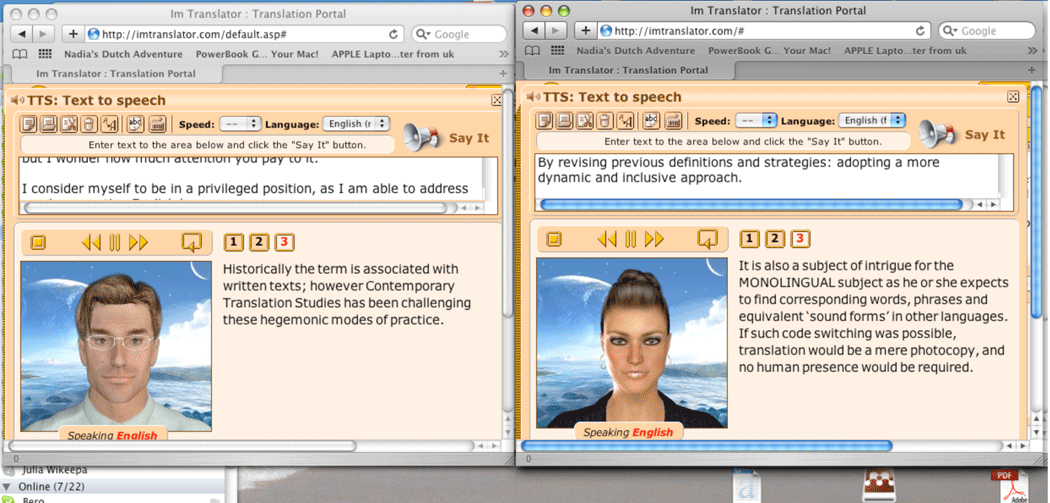The height and width of the screenshot is (503, 1050).
Task: Stop playback in the right TTS player
Action: 554,238
